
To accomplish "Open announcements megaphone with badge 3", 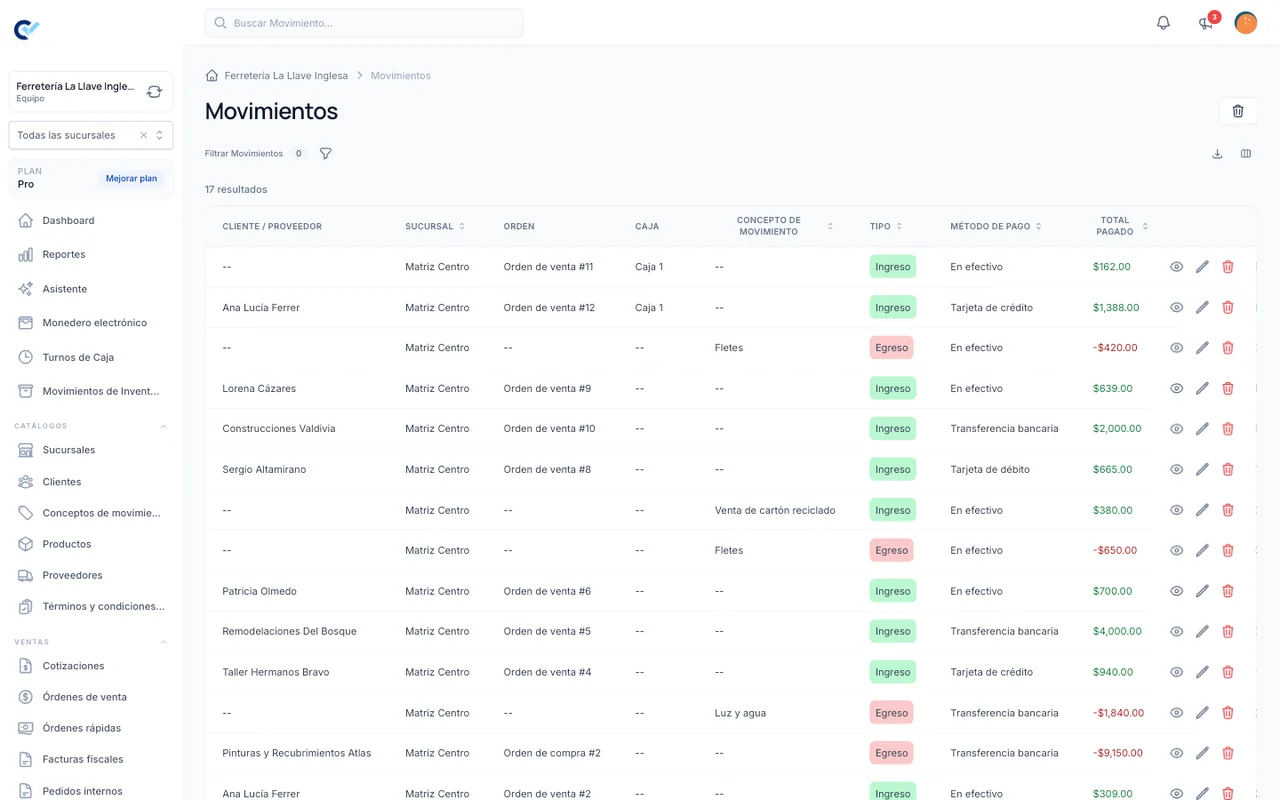I will pyautogui.click(x=1206, y=23).
